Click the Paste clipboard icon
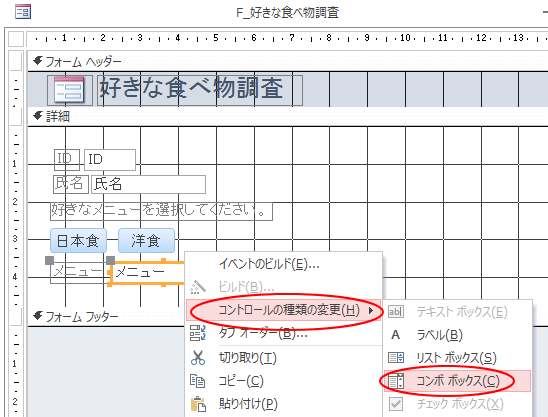This screenshot has width=548, height=417. [x=198, y=404]
